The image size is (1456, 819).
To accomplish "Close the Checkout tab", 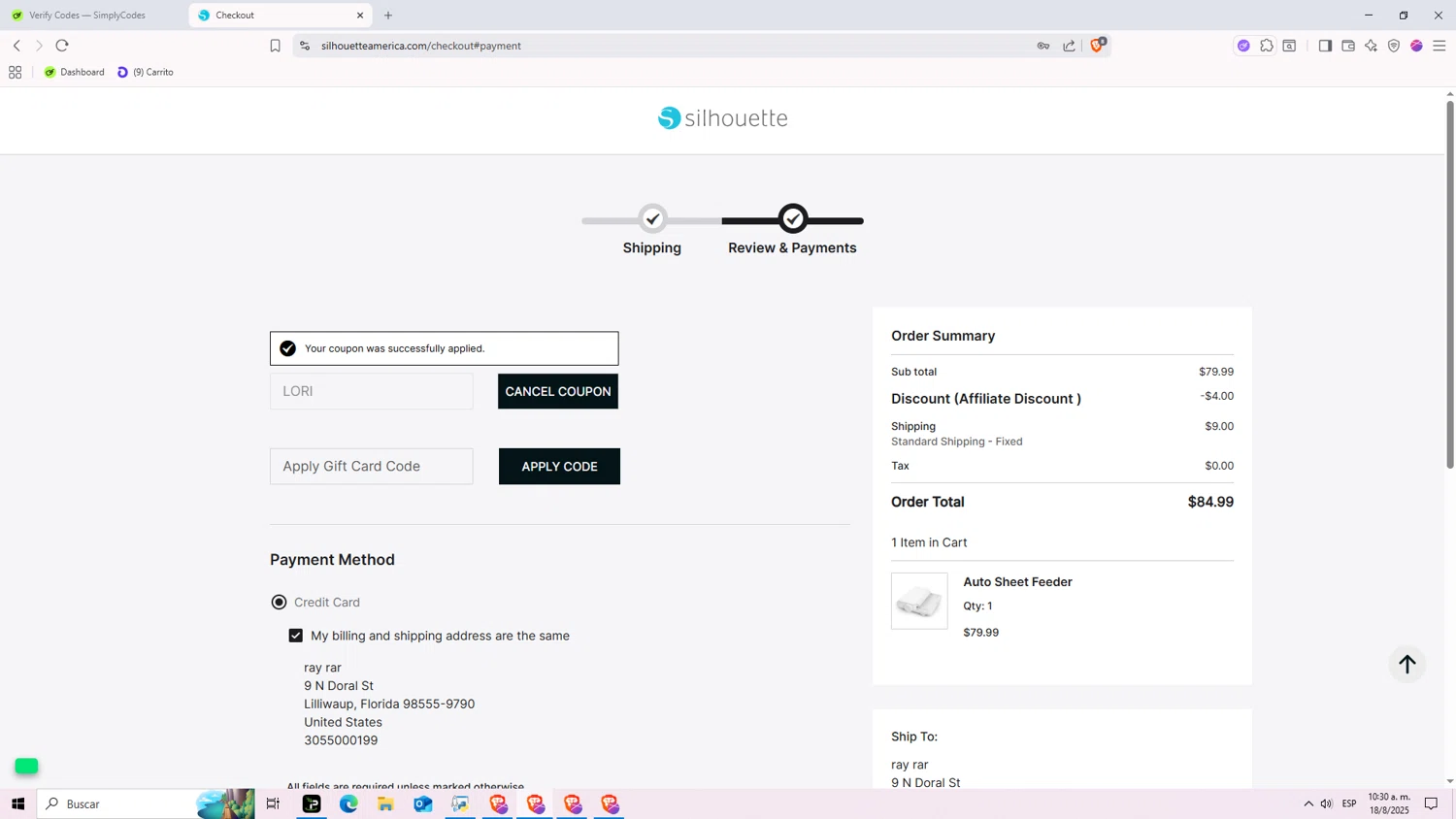I will [360, 16].
